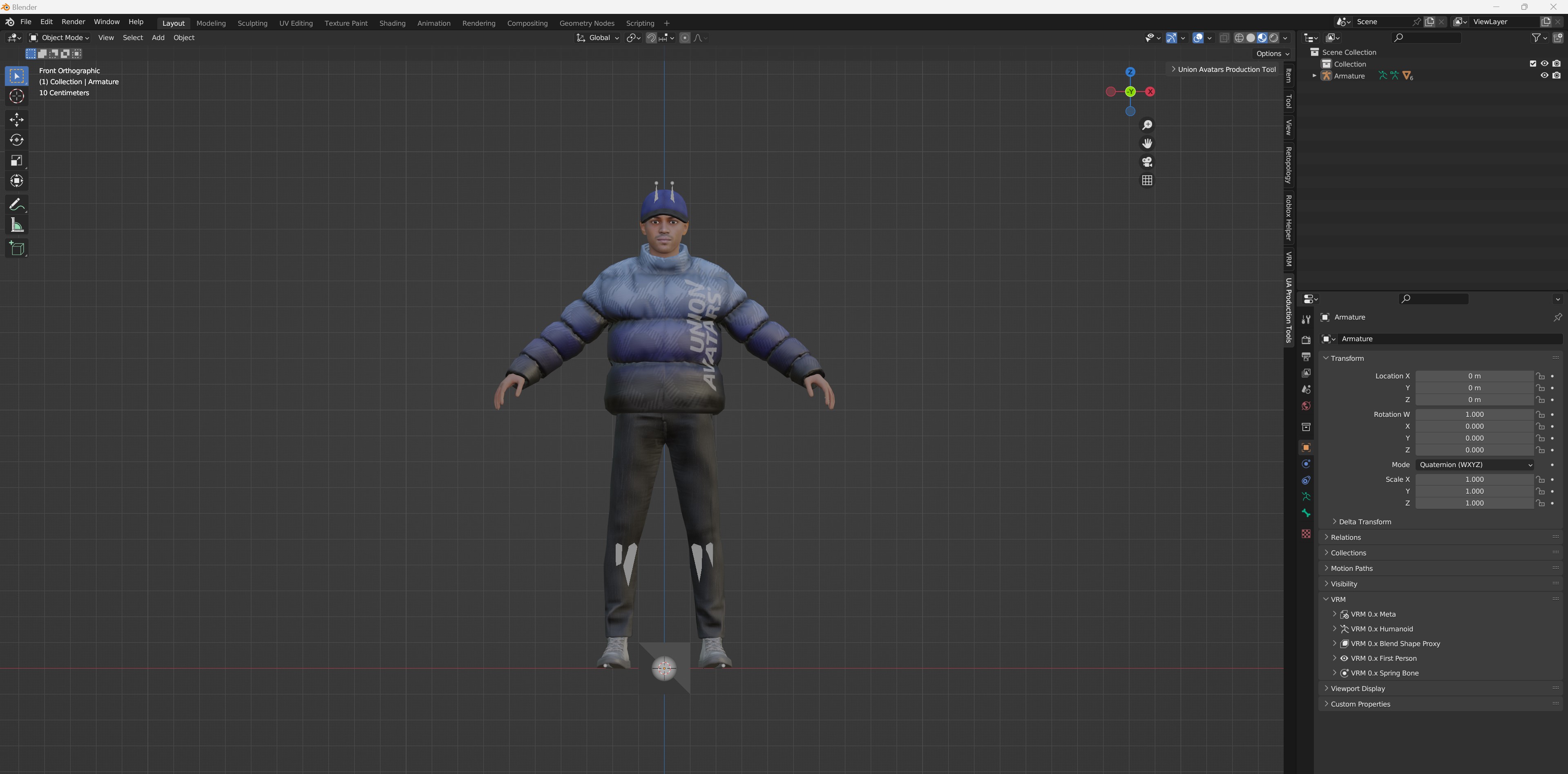The image size is (1568, 774).
Task: Switch to solid viewport shading
Action: pyautogui.click(x=1250, y=38)
